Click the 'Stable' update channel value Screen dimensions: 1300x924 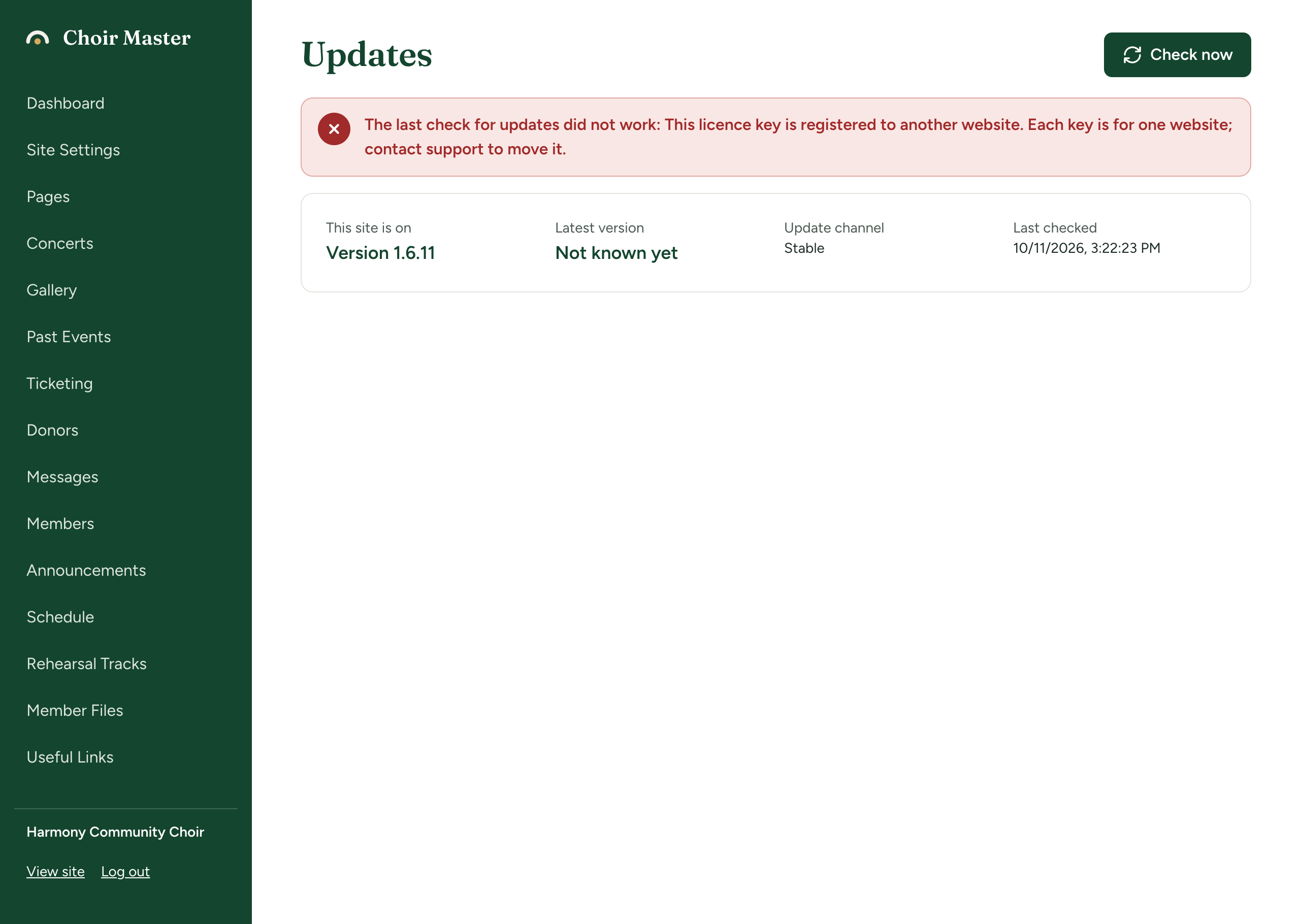(x=804, y=248)
